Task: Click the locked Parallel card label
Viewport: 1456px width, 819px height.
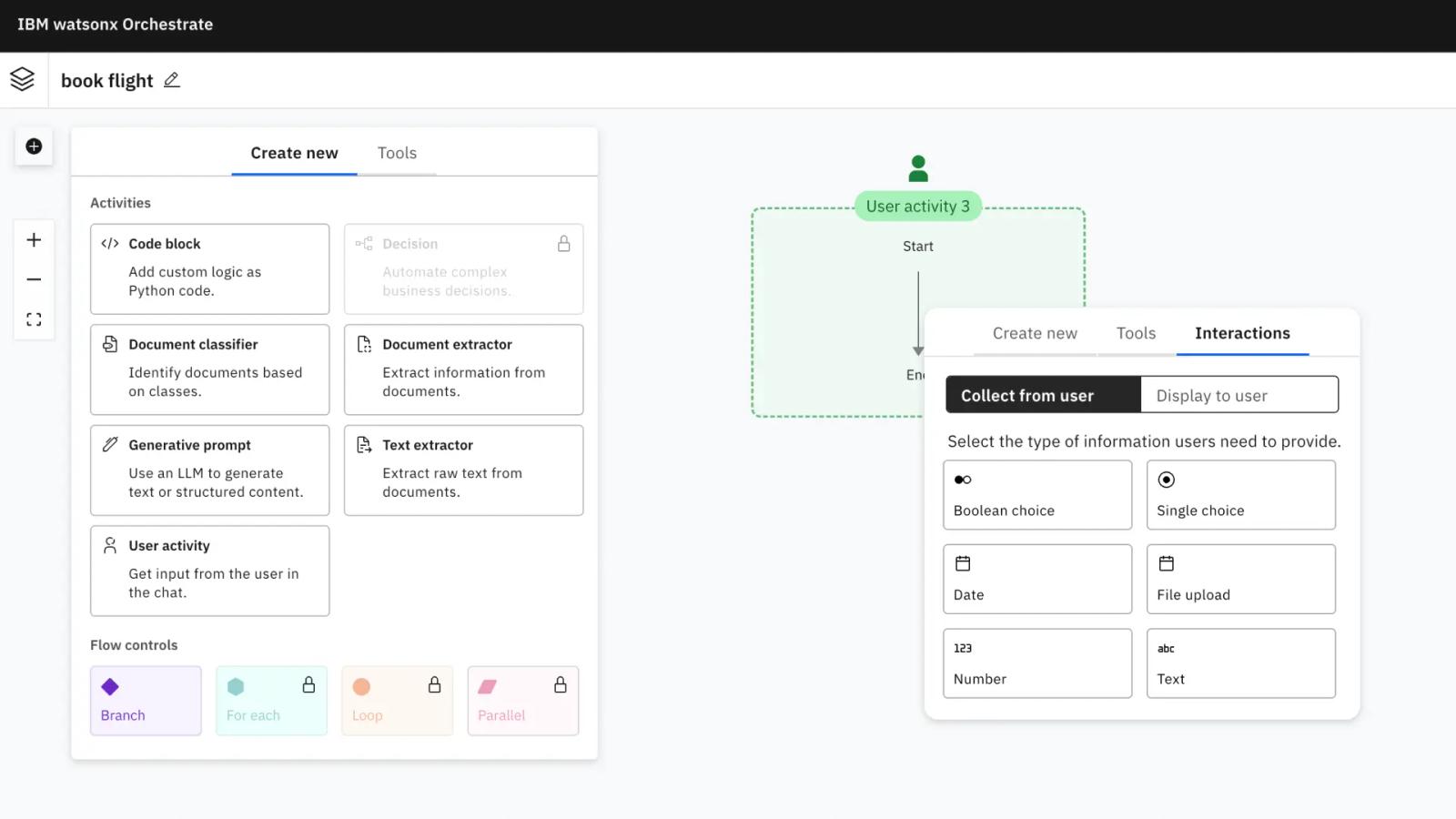Action: pos(501,715)
